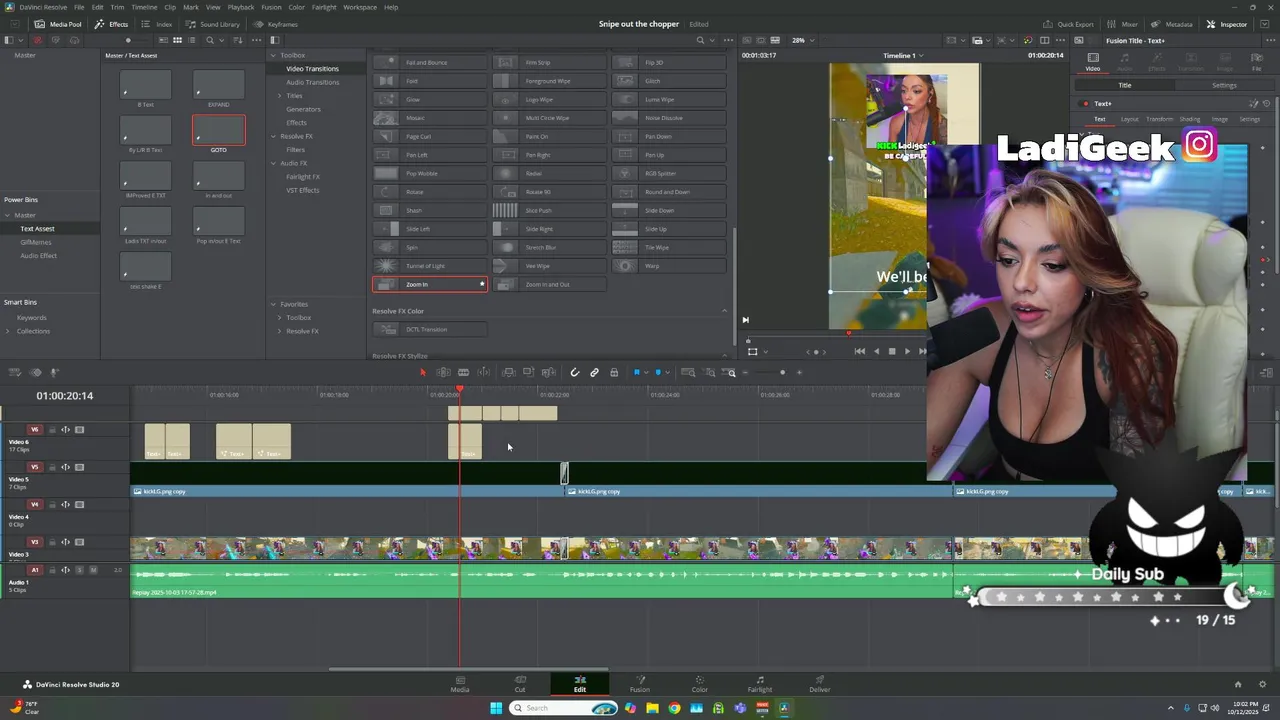Collapse the Resolve FX tree item
Image resolution: width=1280 pixels, height=720 pixels.
(x=273, y=136)
